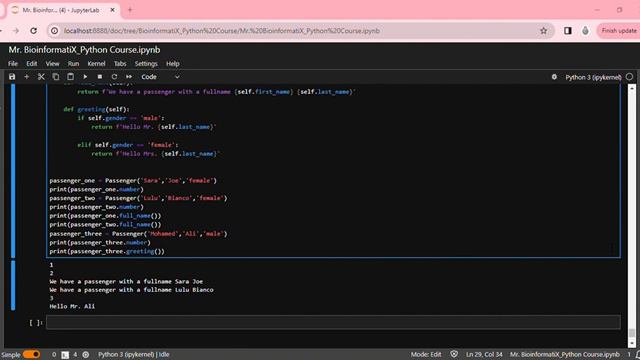Click the trusted notebook shield icon
The height and width of the screenshot is (360, 640).
(454, 354)
